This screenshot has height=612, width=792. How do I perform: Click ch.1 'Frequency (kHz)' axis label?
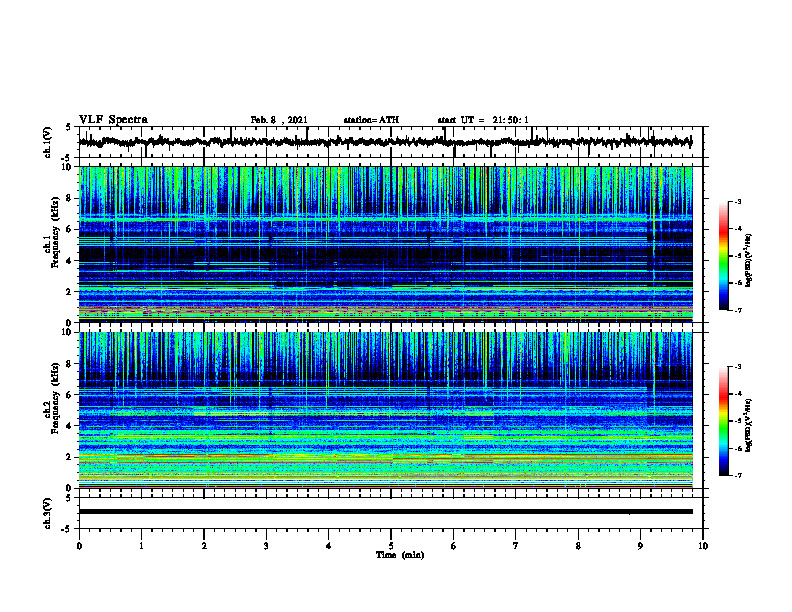point(55,231)
